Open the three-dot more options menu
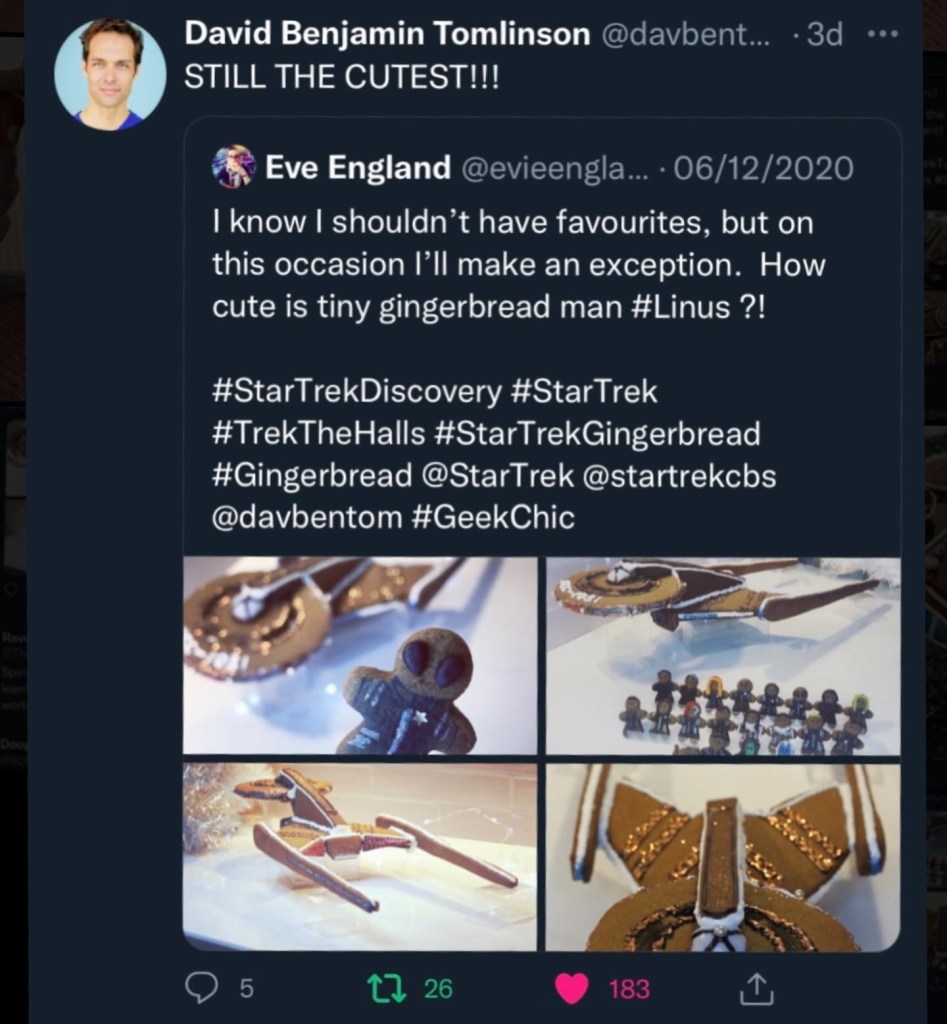 (883, 35)
